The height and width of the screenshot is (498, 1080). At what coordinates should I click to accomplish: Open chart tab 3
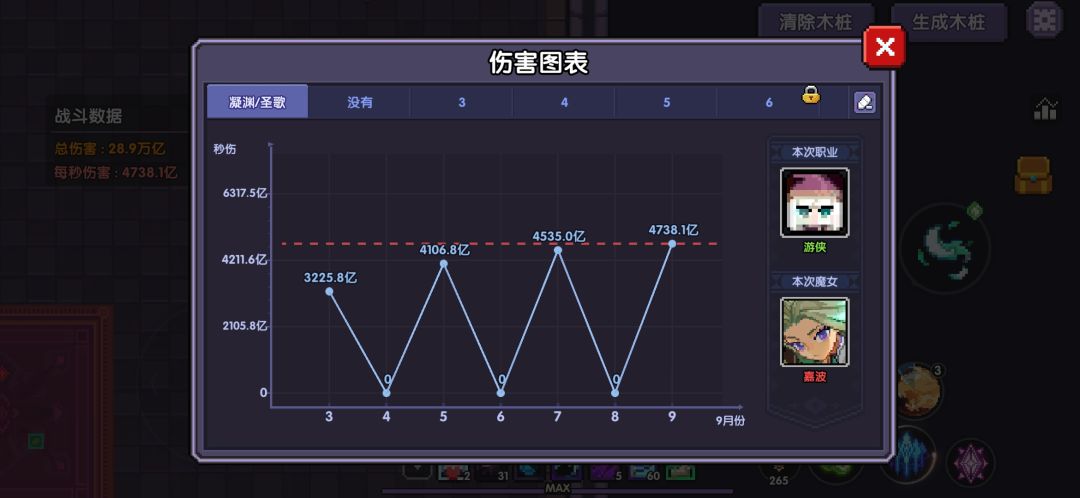pos(461,102)
